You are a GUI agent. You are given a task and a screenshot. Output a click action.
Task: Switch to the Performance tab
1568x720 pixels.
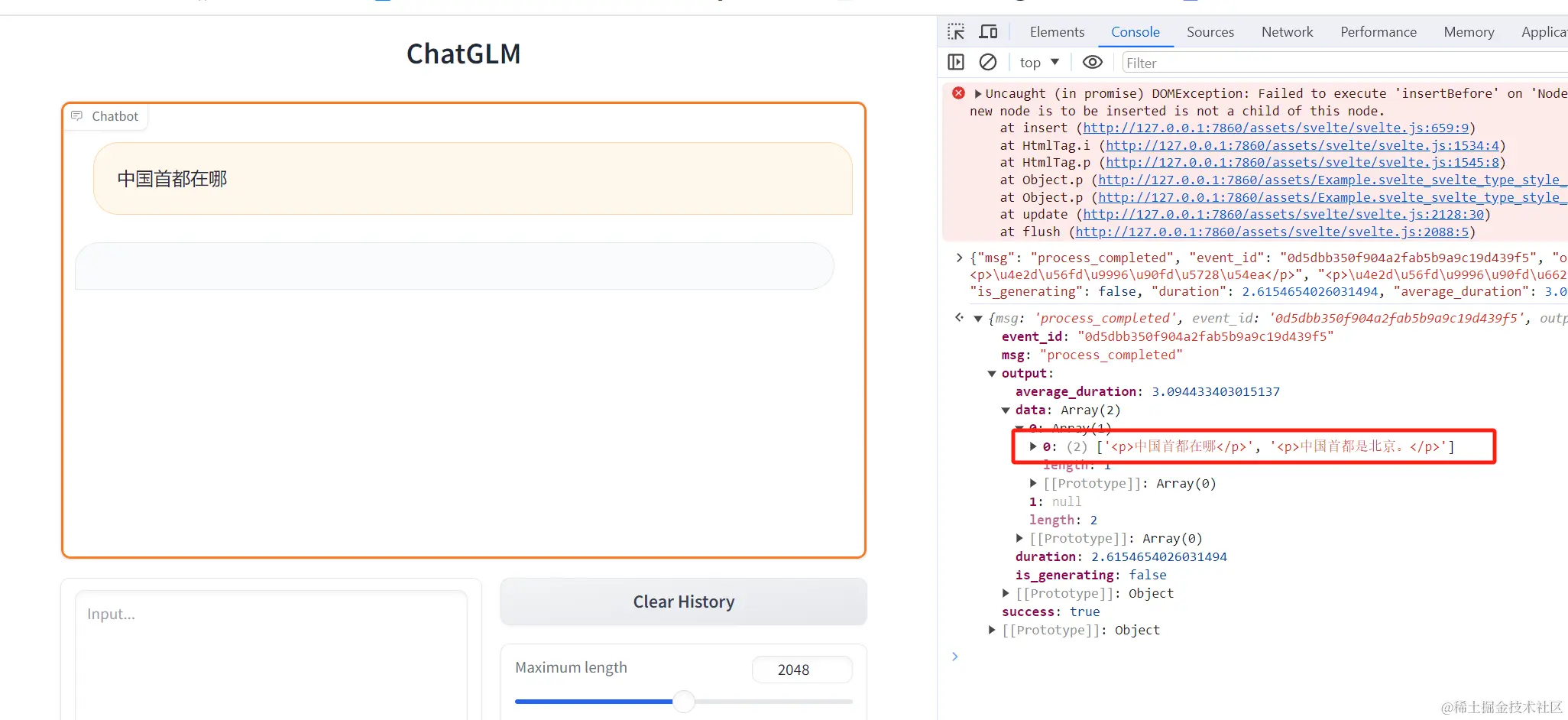(1378, 31)
